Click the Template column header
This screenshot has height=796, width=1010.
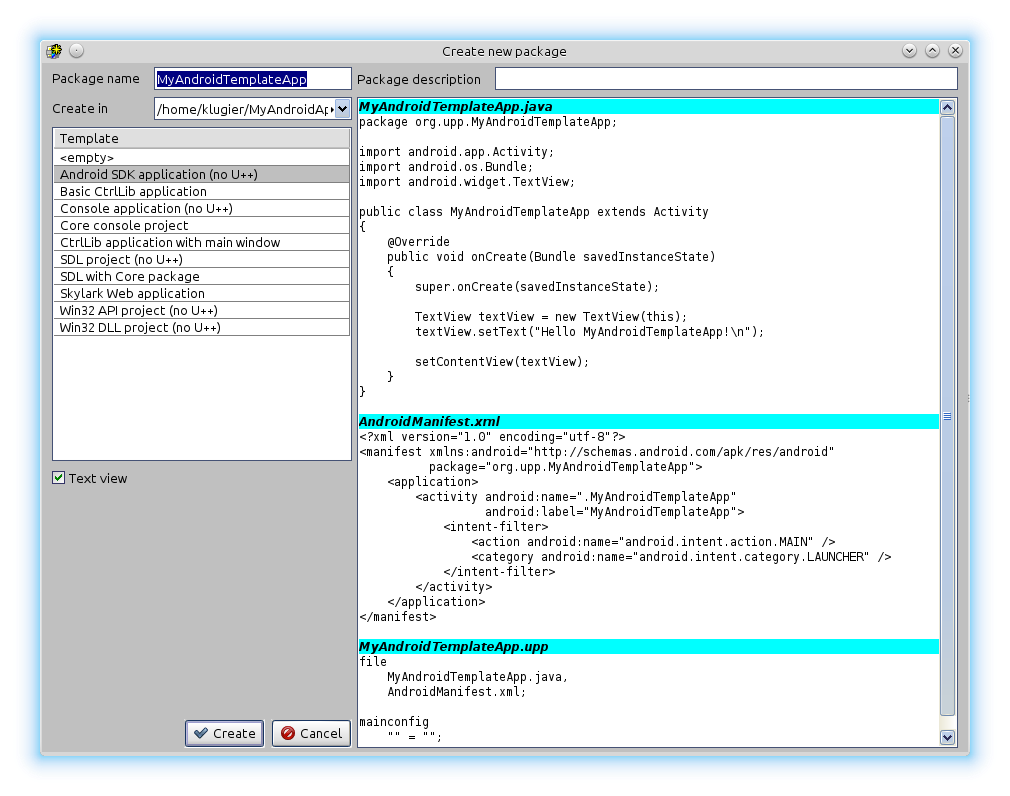[x=202, y=139]
